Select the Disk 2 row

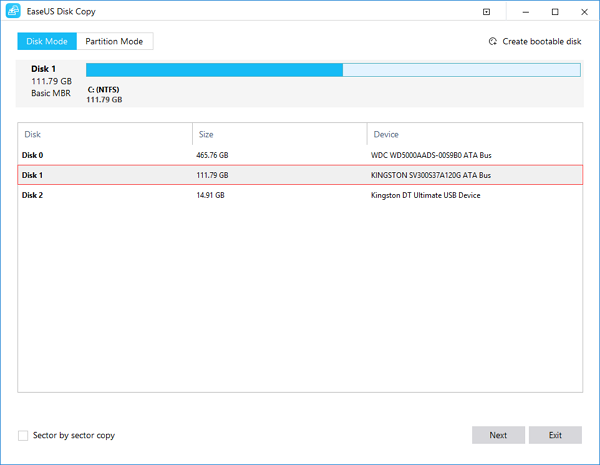[x=300, y=195]
